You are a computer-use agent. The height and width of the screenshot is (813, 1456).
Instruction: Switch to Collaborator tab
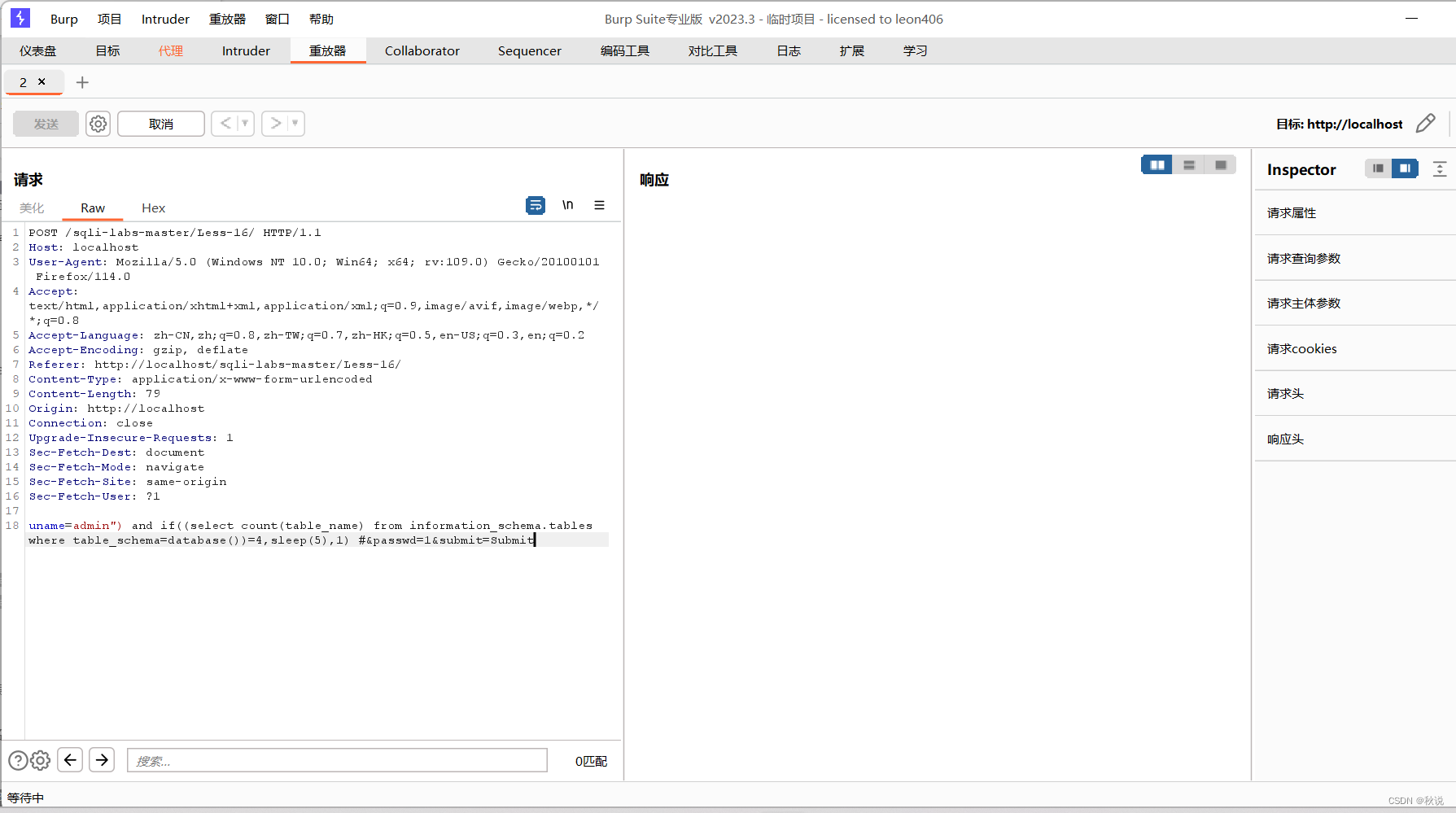[422, 50]
